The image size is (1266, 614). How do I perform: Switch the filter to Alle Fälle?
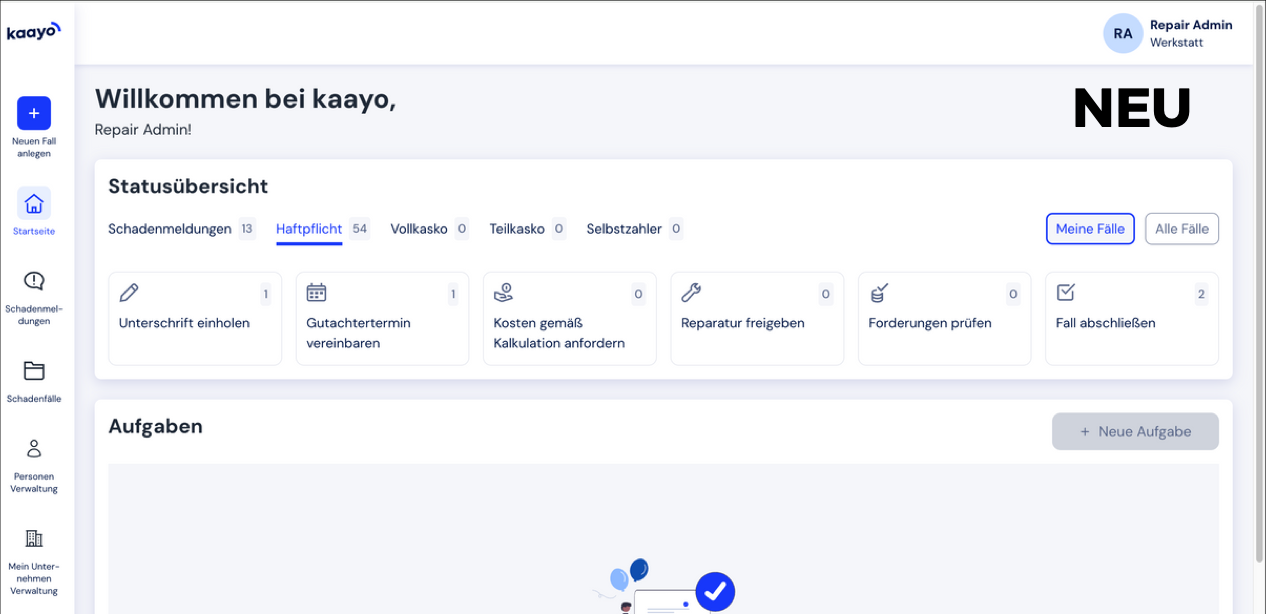tap(1182, 229)
